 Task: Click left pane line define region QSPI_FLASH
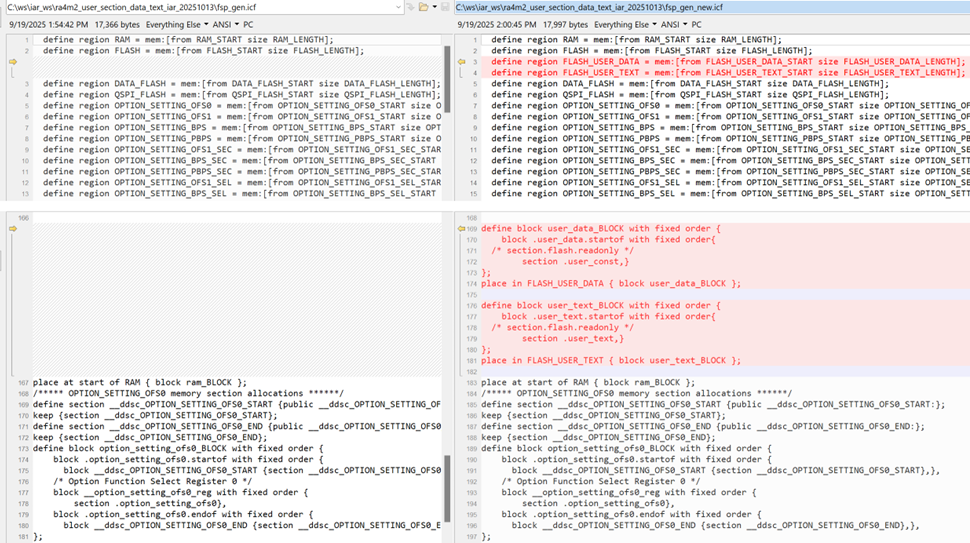pyautogui.click(x=241, y=95)
